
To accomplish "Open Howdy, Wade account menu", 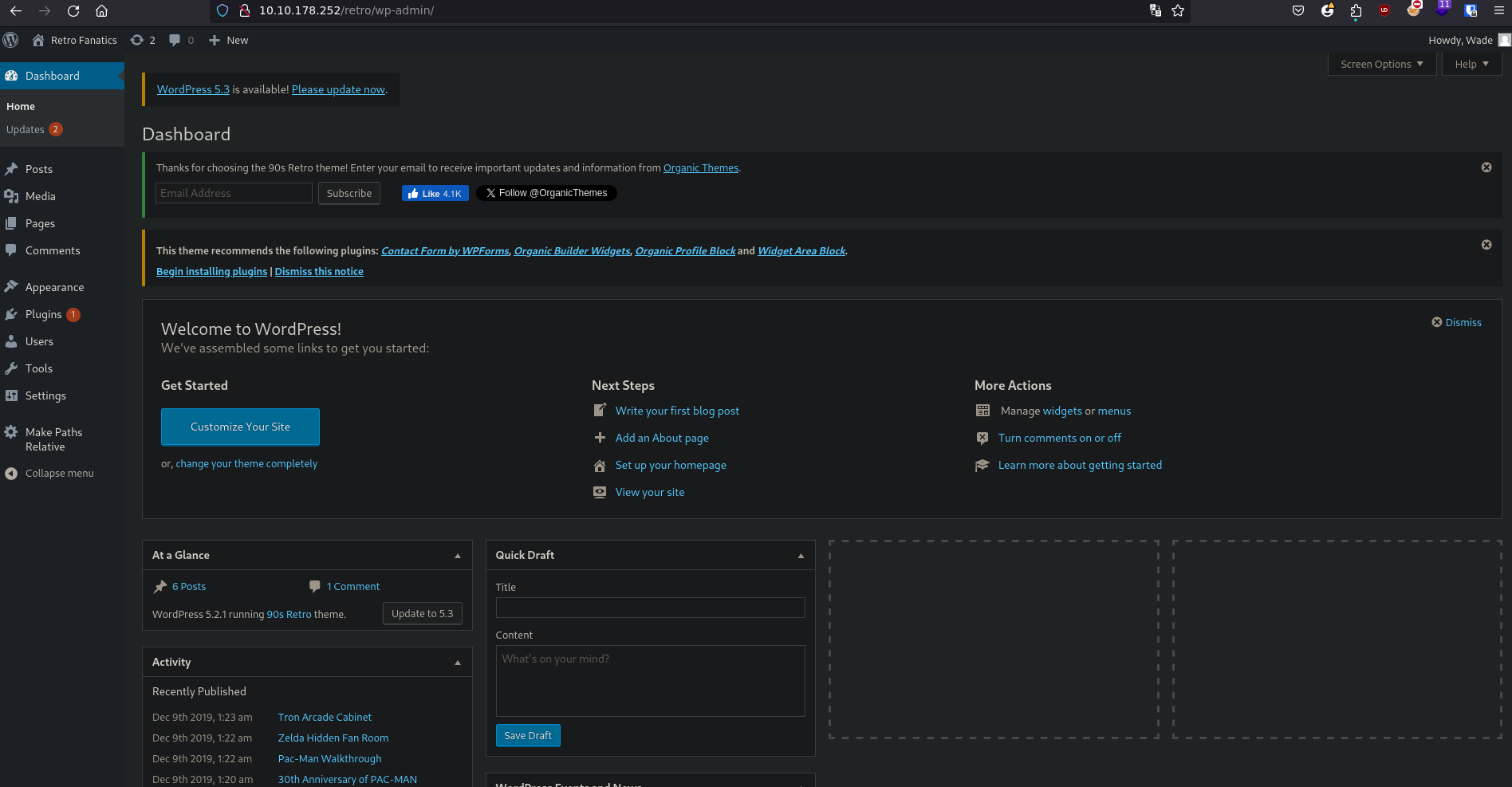I will coord(1468,40).
